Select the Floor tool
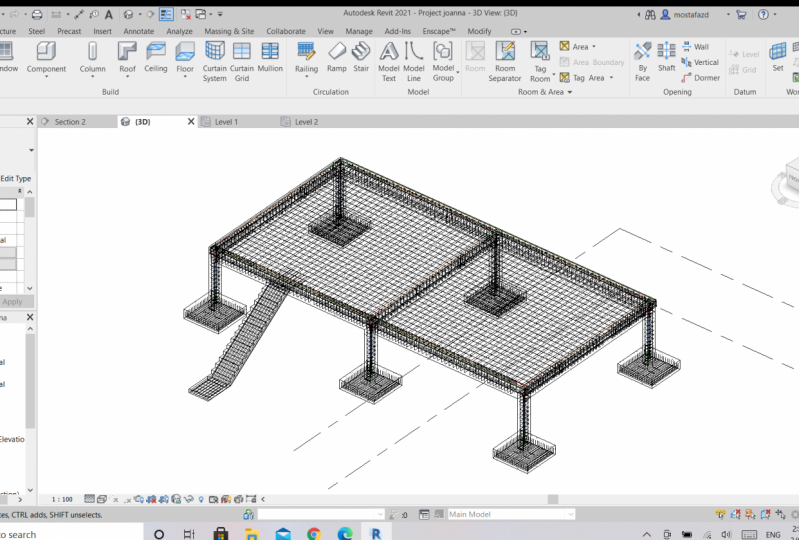799x540 pixels. [185, 60]
